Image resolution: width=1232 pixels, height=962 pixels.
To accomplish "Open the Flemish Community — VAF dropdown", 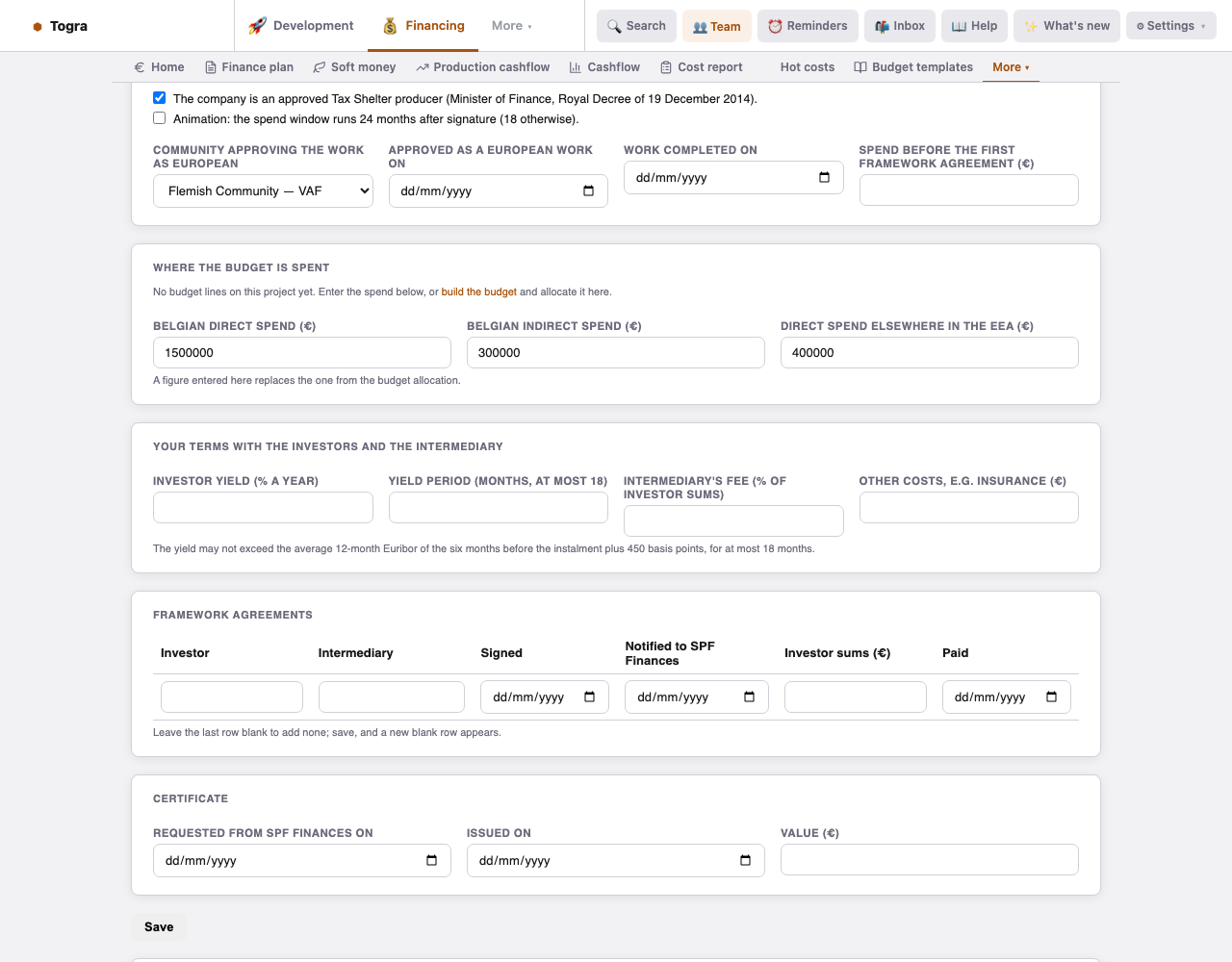I will pos(263,190).
